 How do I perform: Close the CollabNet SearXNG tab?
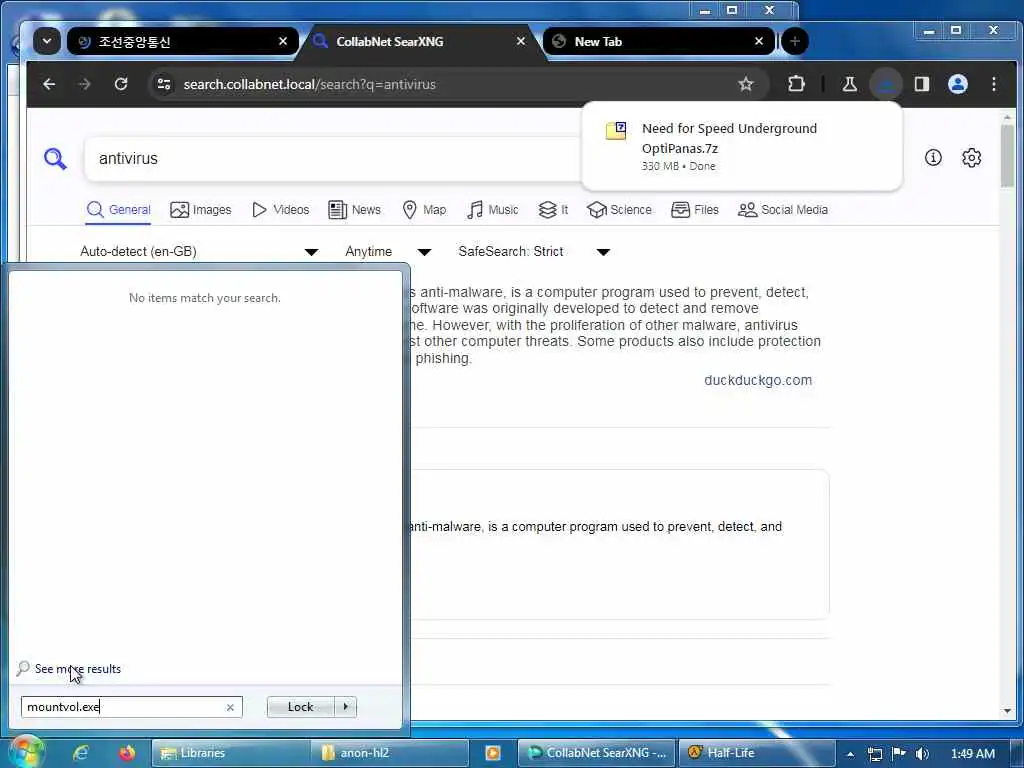520,41
